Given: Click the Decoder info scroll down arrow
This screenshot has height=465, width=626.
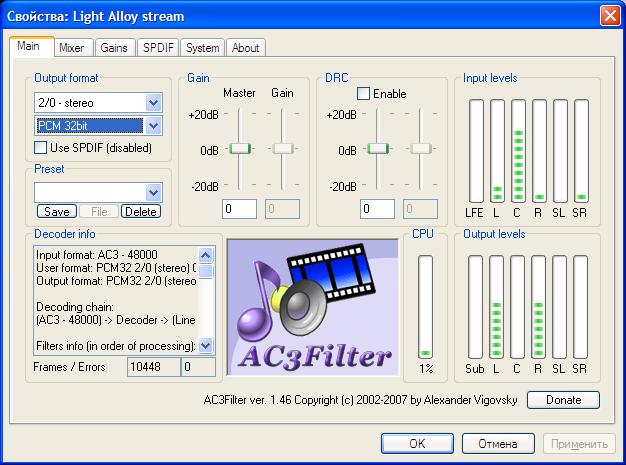Looking at the screenshot, I should [x=206, y=345].
